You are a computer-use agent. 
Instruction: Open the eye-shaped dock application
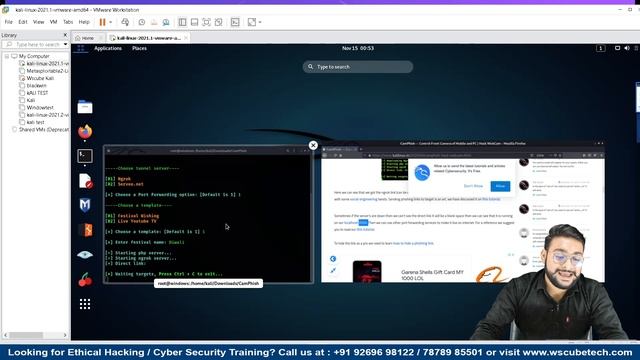click(x=85, y=255)
